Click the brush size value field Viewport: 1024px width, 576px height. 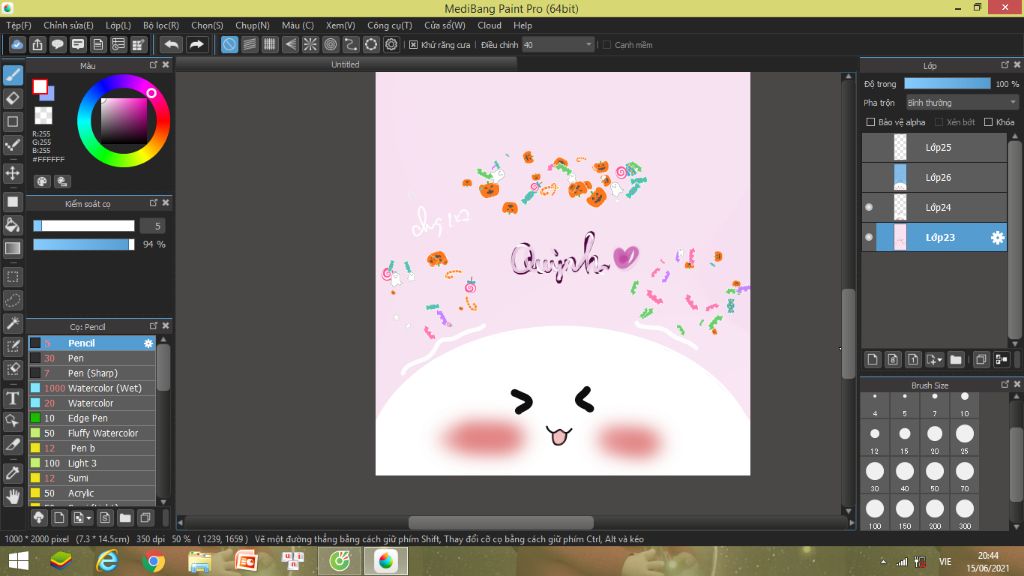[x=152, y=226]
